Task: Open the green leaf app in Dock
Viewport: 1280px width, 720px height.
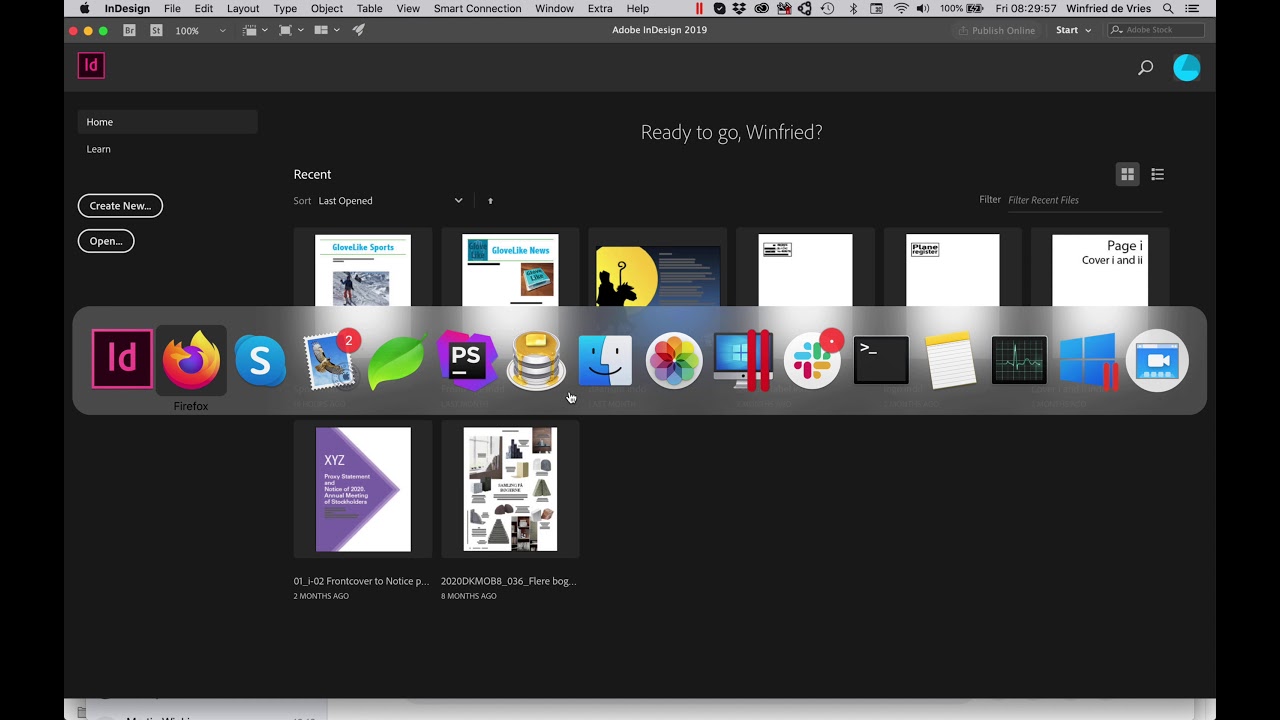Action: (397, 360)
